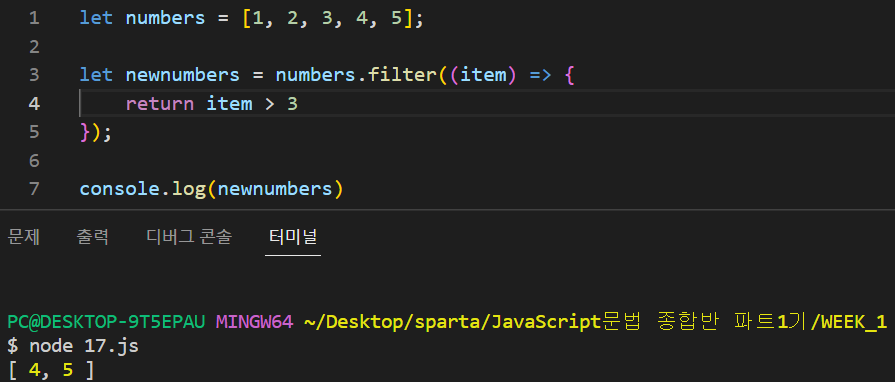This screenshot has width=895, height=382.
Task: Click 'console' on line 7
Action: (x=119, y=189)
